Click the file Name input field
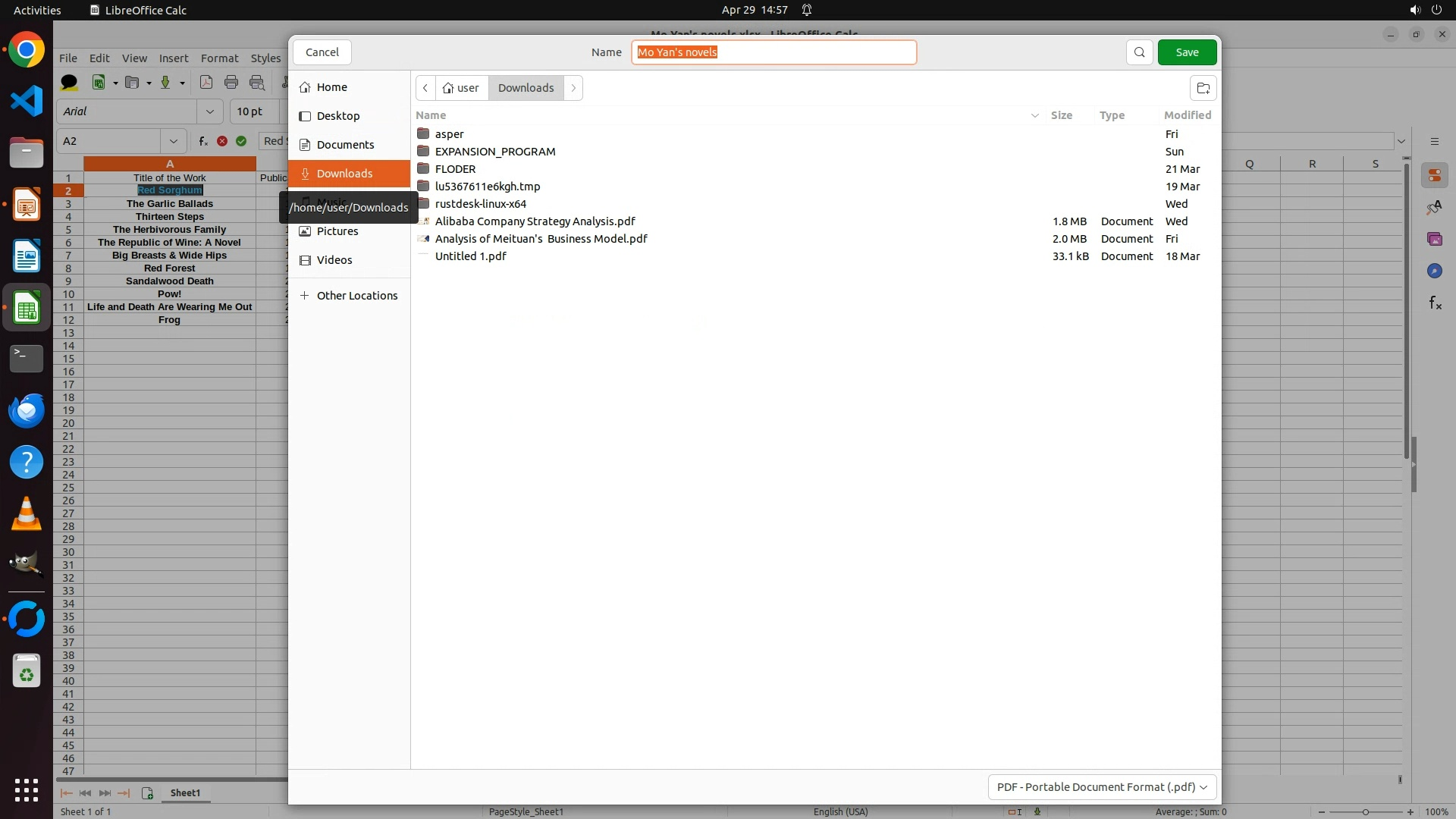Image resolution: width=1456 pixels, height=819 pixels. 773,52
